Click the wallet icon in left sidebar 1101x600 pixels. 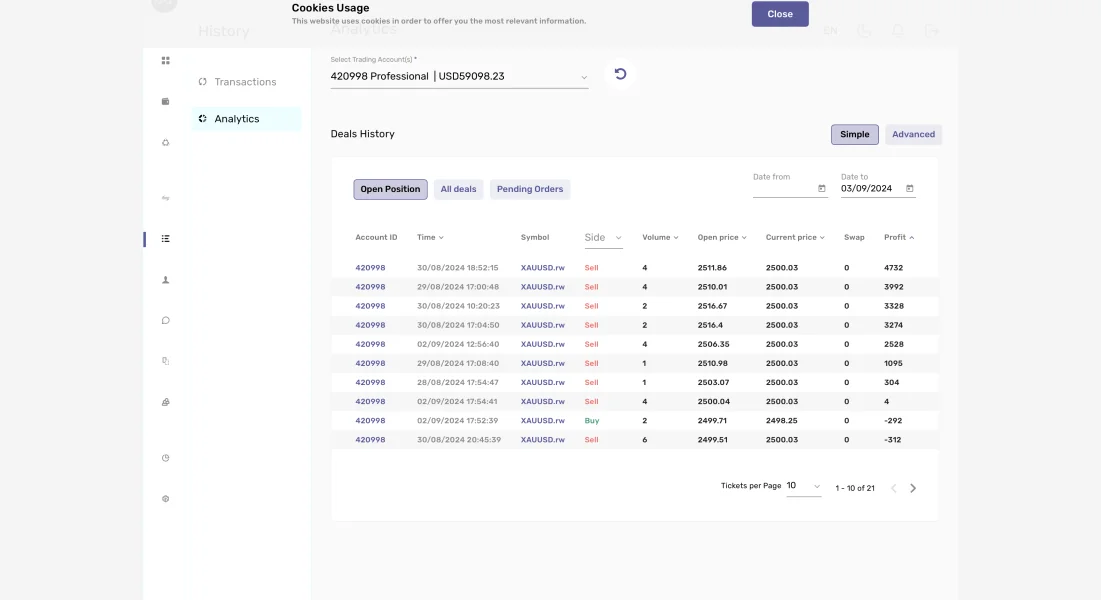[166, 101]
